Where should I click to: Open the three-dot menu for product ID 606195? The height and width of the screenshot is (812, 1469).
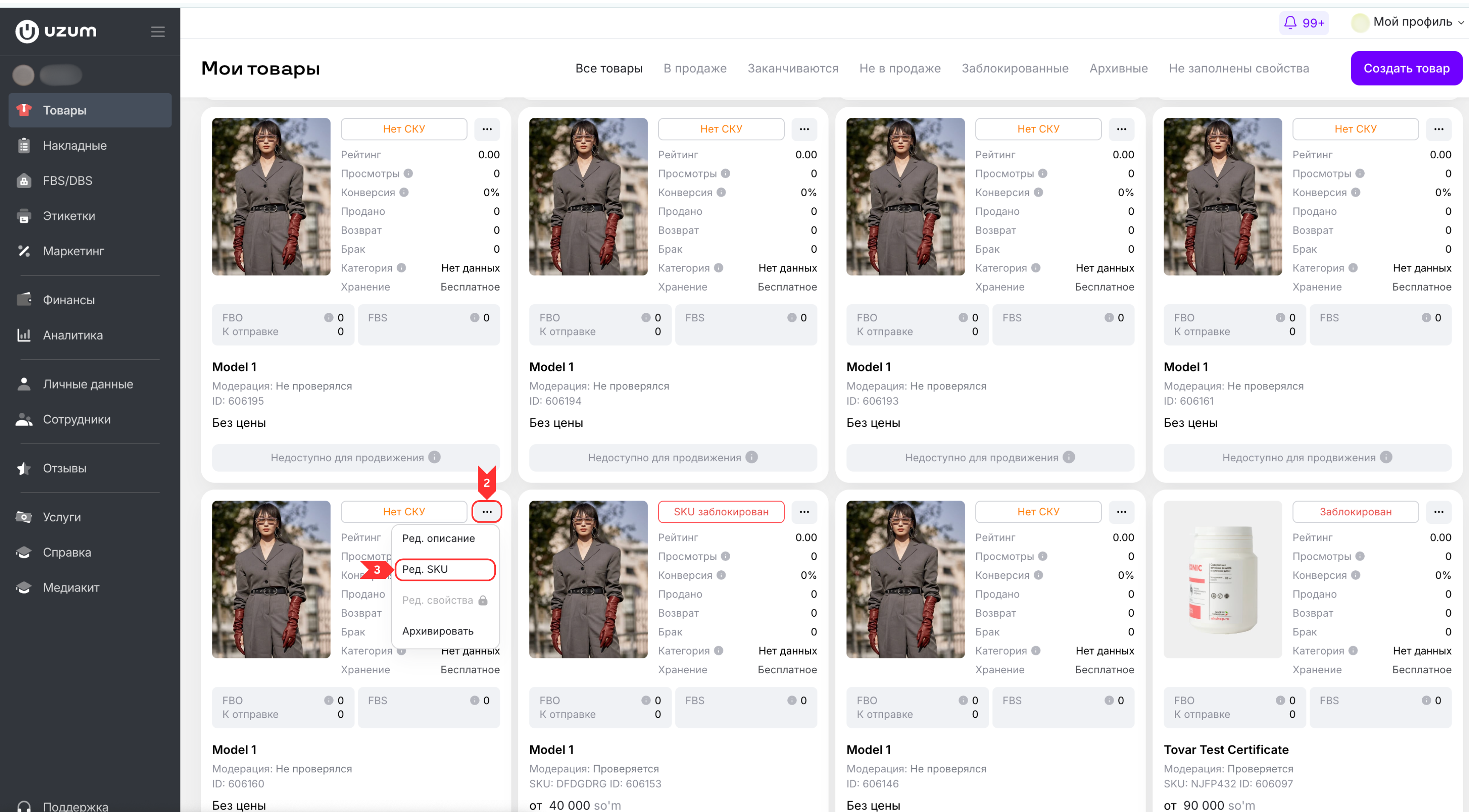coord(487,129)
